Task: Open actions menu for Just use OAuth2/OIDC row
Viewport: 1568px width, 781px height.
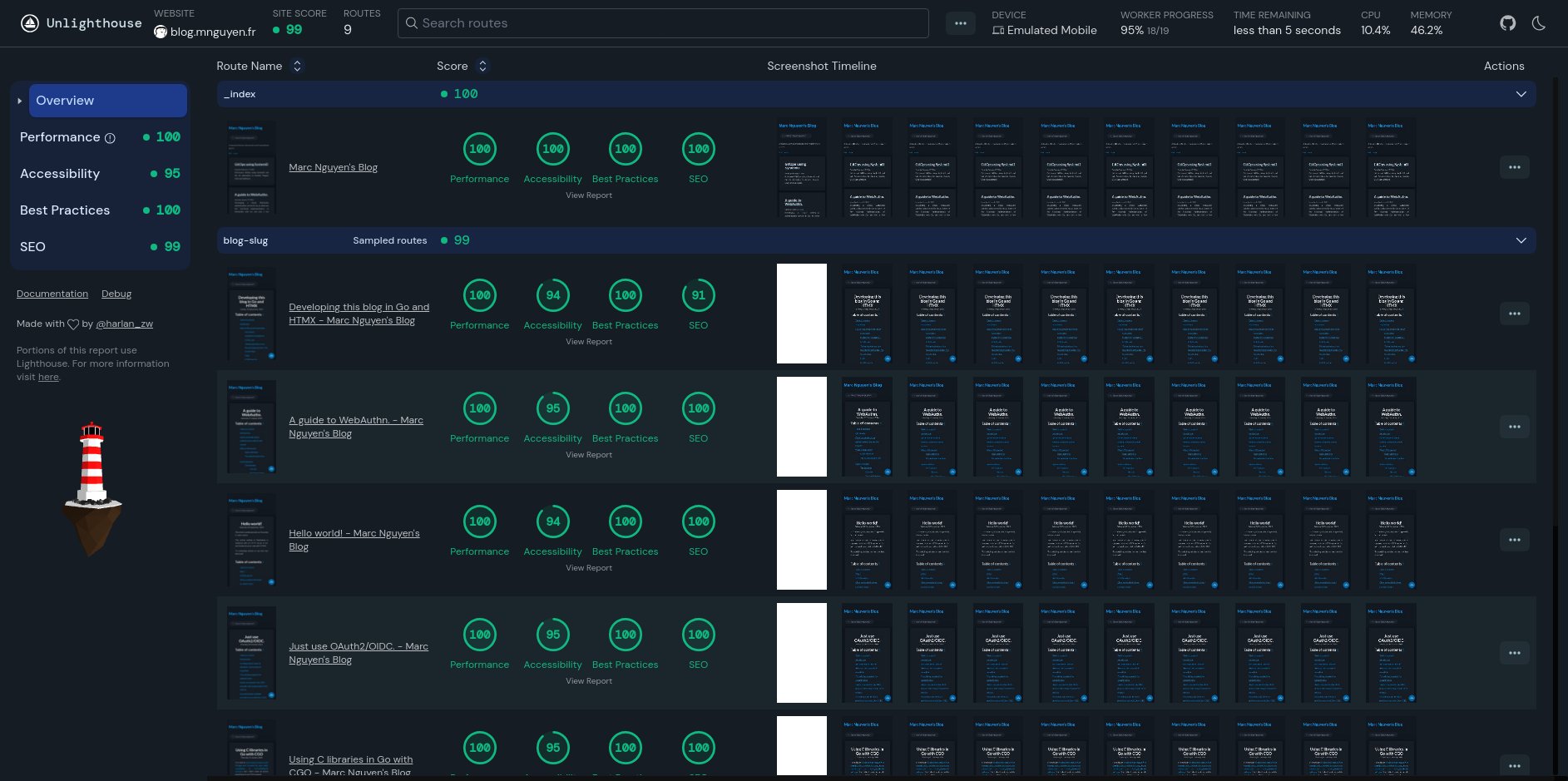Action: pyautogui.click(x=1515, y=653)
